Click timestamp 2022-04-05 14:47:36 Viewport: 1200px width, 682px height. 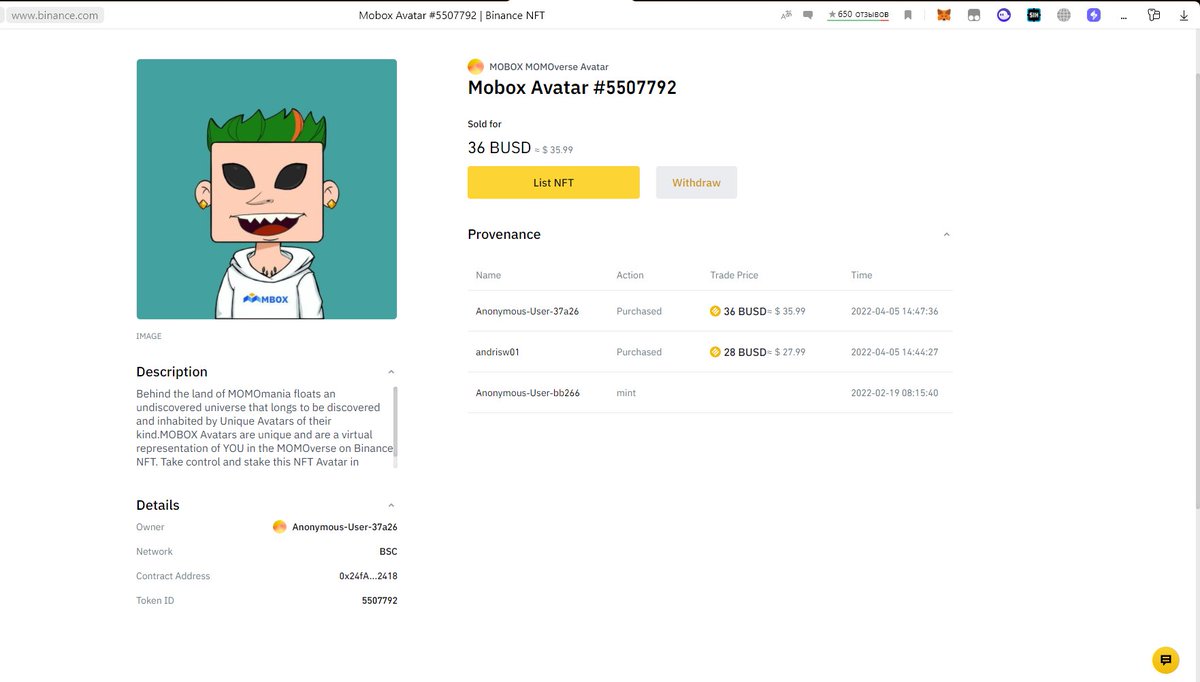[894, 311]
